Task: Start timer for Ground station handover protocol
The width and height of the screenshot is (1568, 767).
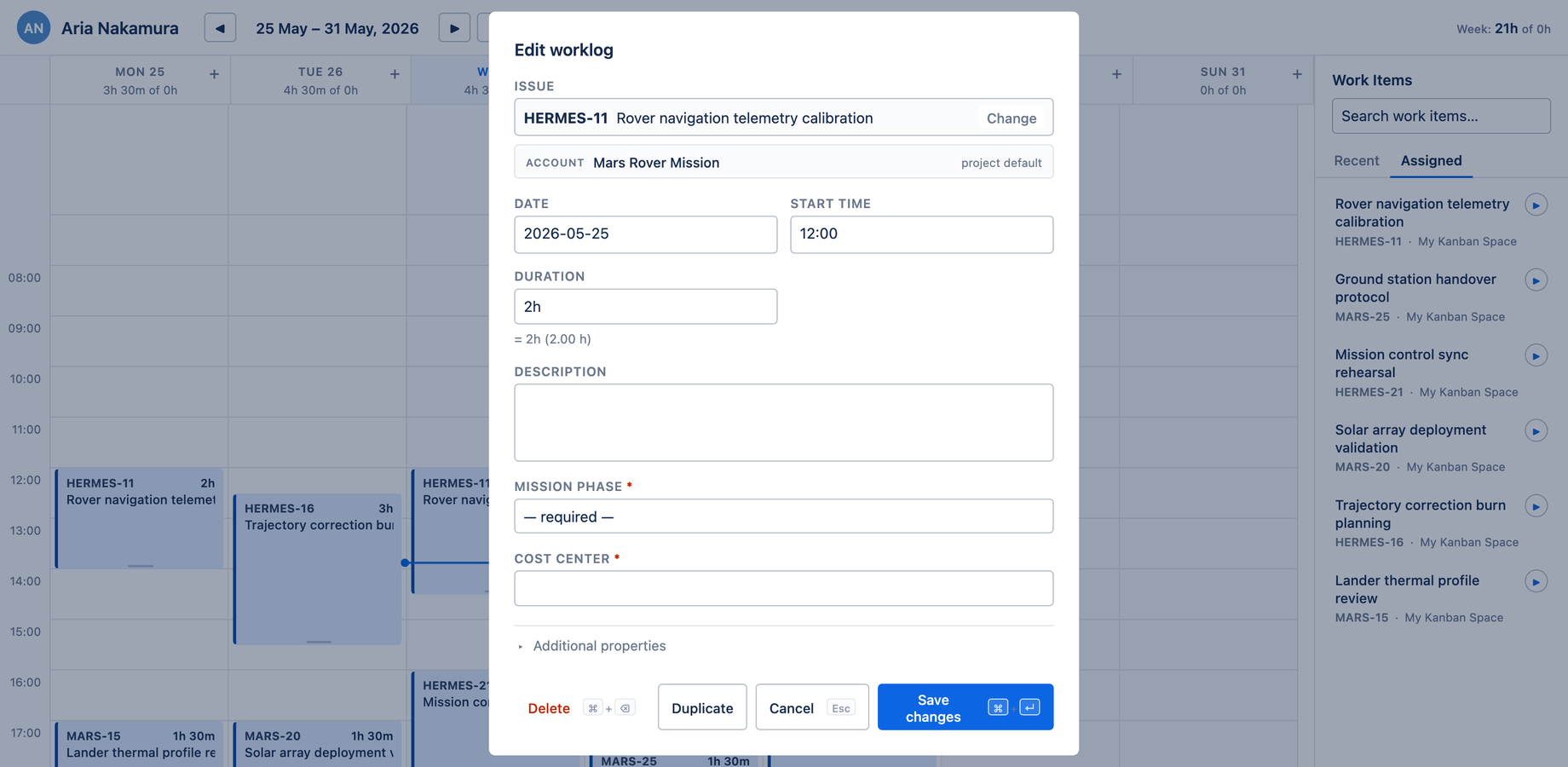Action: point(1536,280)
